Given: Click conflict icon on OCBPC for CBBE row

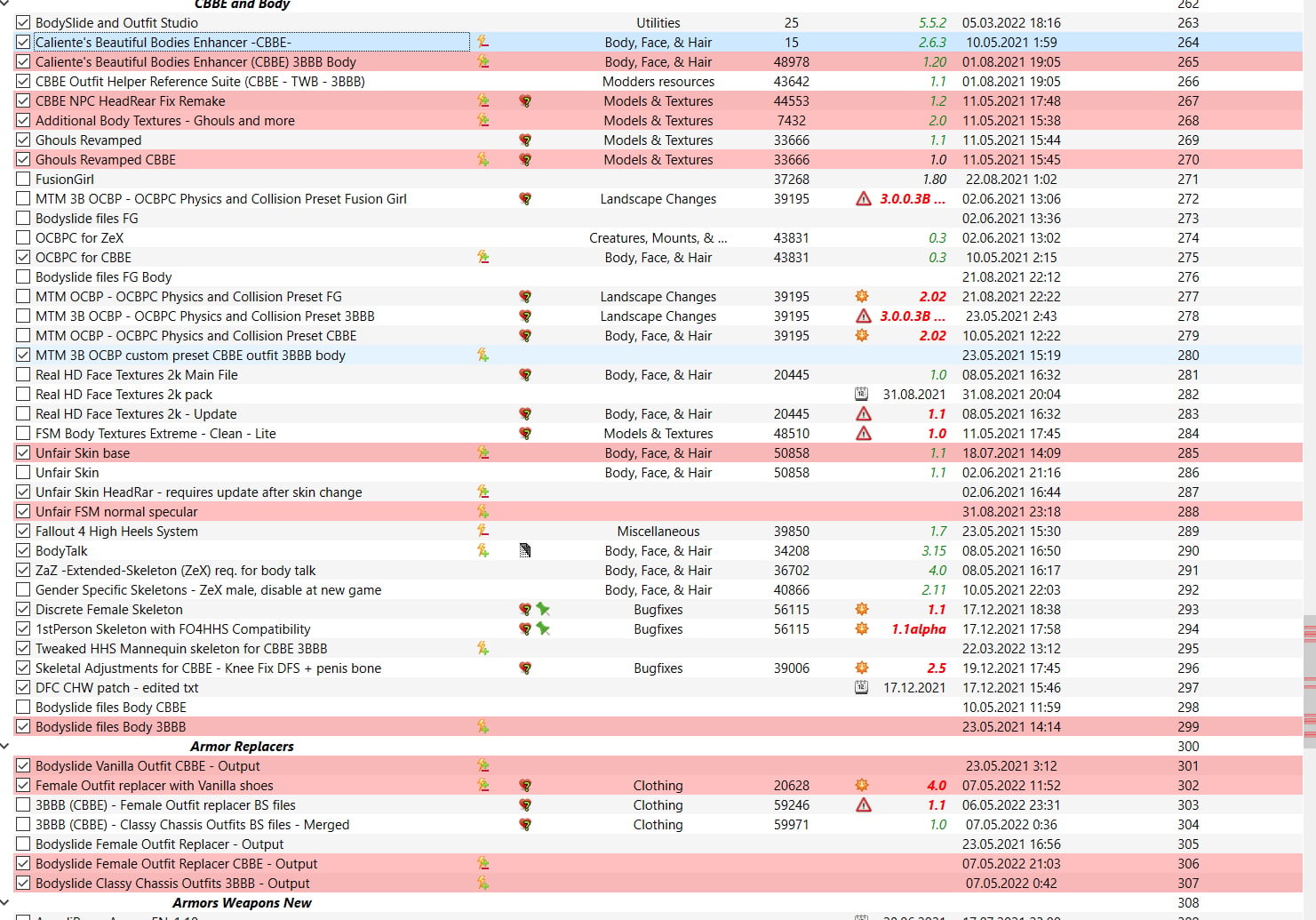Looking at the screenshot, I should (483, 257).
